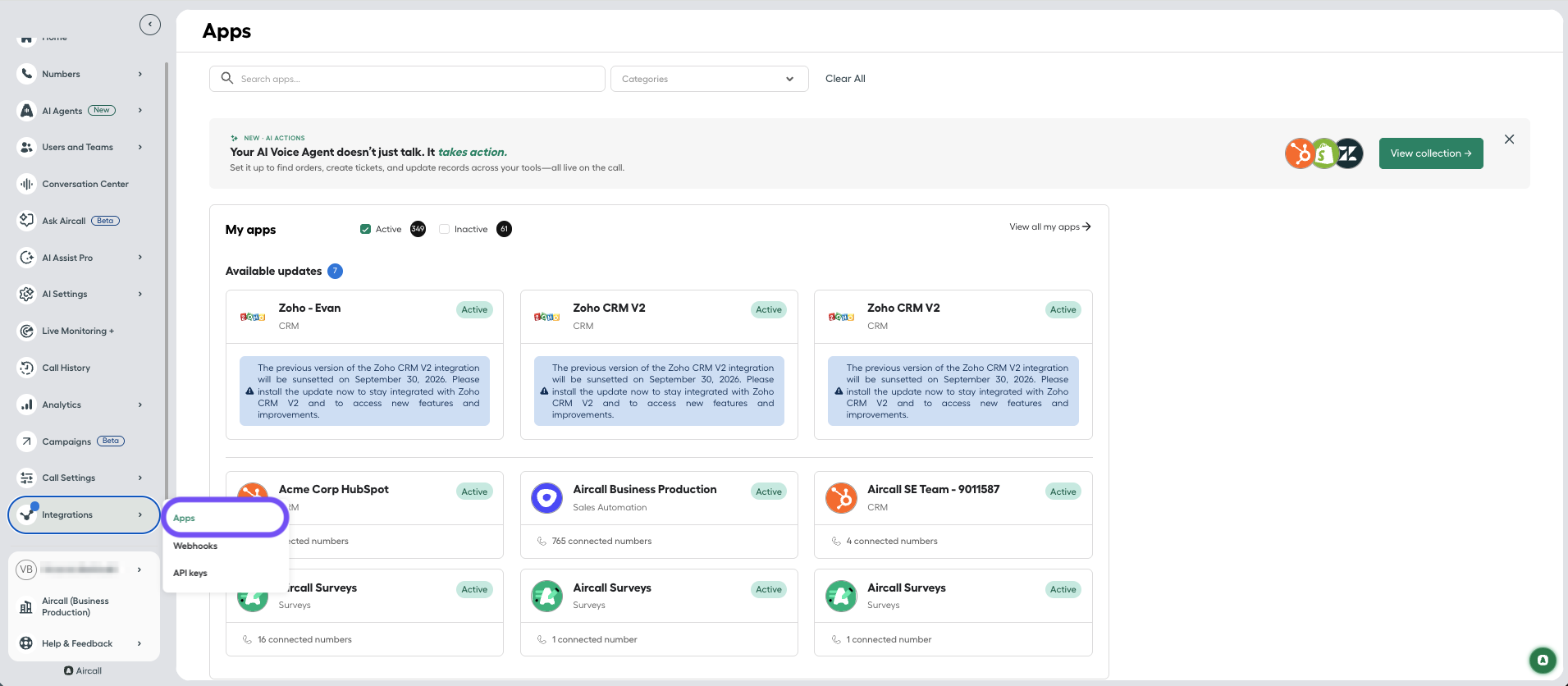The image size is (1568, 686).
Task: Uncheck the Active apps filter checkbox
Action: click(365, 229)
